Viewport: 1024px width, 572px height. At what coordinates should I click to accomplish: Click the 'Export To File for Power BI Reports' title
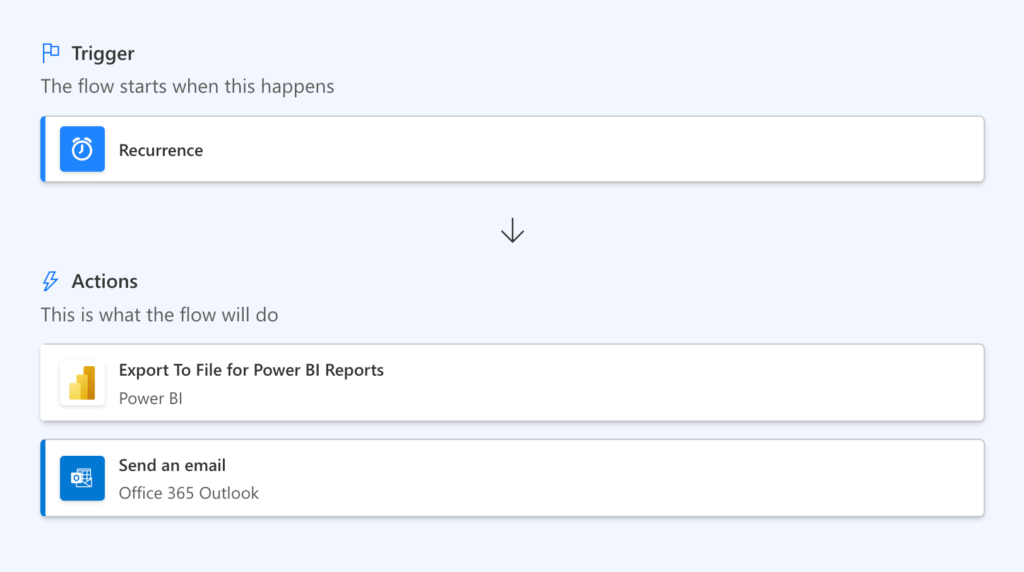point(251,370)
